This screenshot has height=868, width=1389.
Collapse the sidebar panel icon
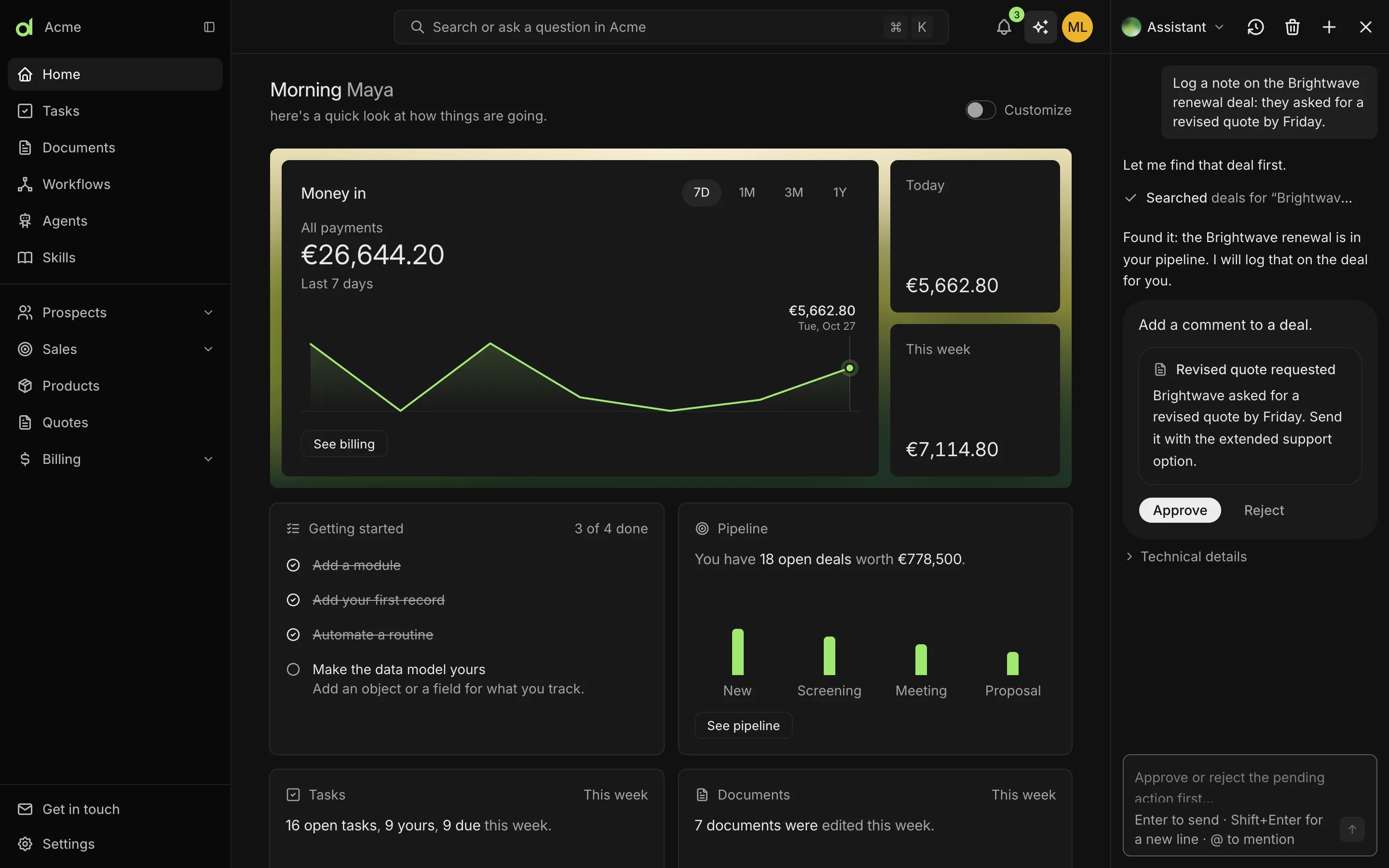209,27
